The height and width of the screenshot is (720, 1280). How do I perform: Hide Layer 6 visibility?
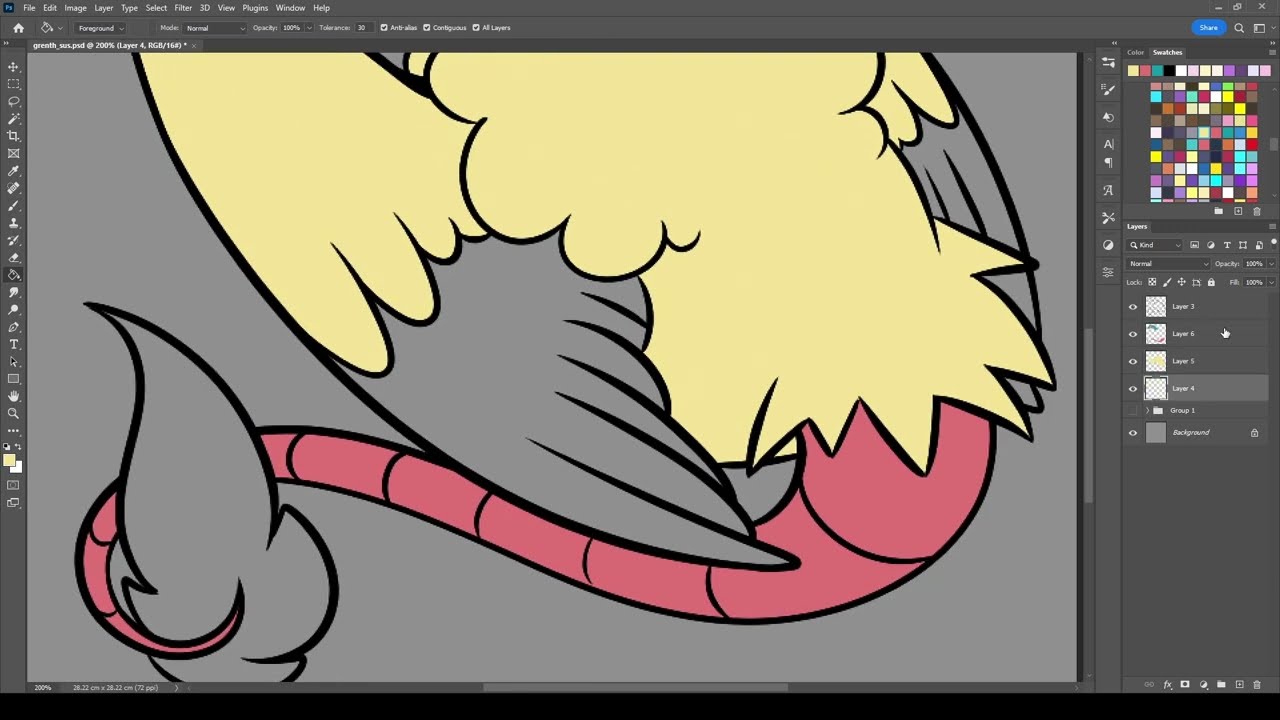pyautogui.click(x=1133, y=334)
